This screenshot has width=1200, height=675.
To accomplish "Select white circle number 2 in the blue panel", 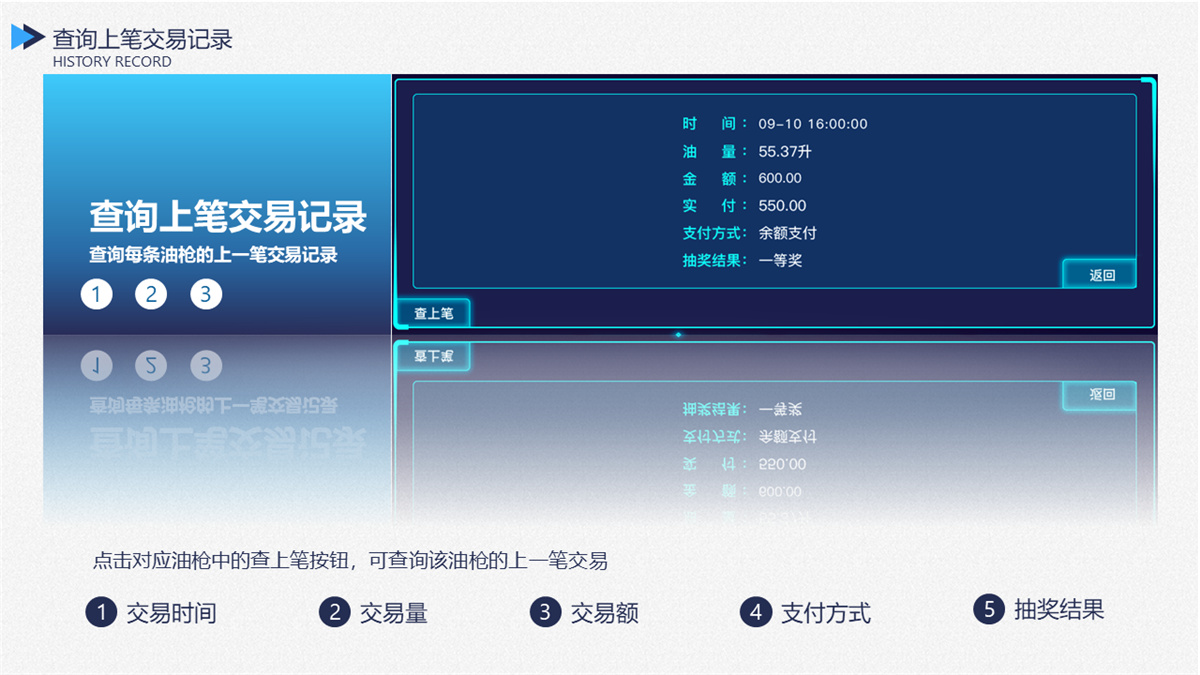I will click(151, 295).
